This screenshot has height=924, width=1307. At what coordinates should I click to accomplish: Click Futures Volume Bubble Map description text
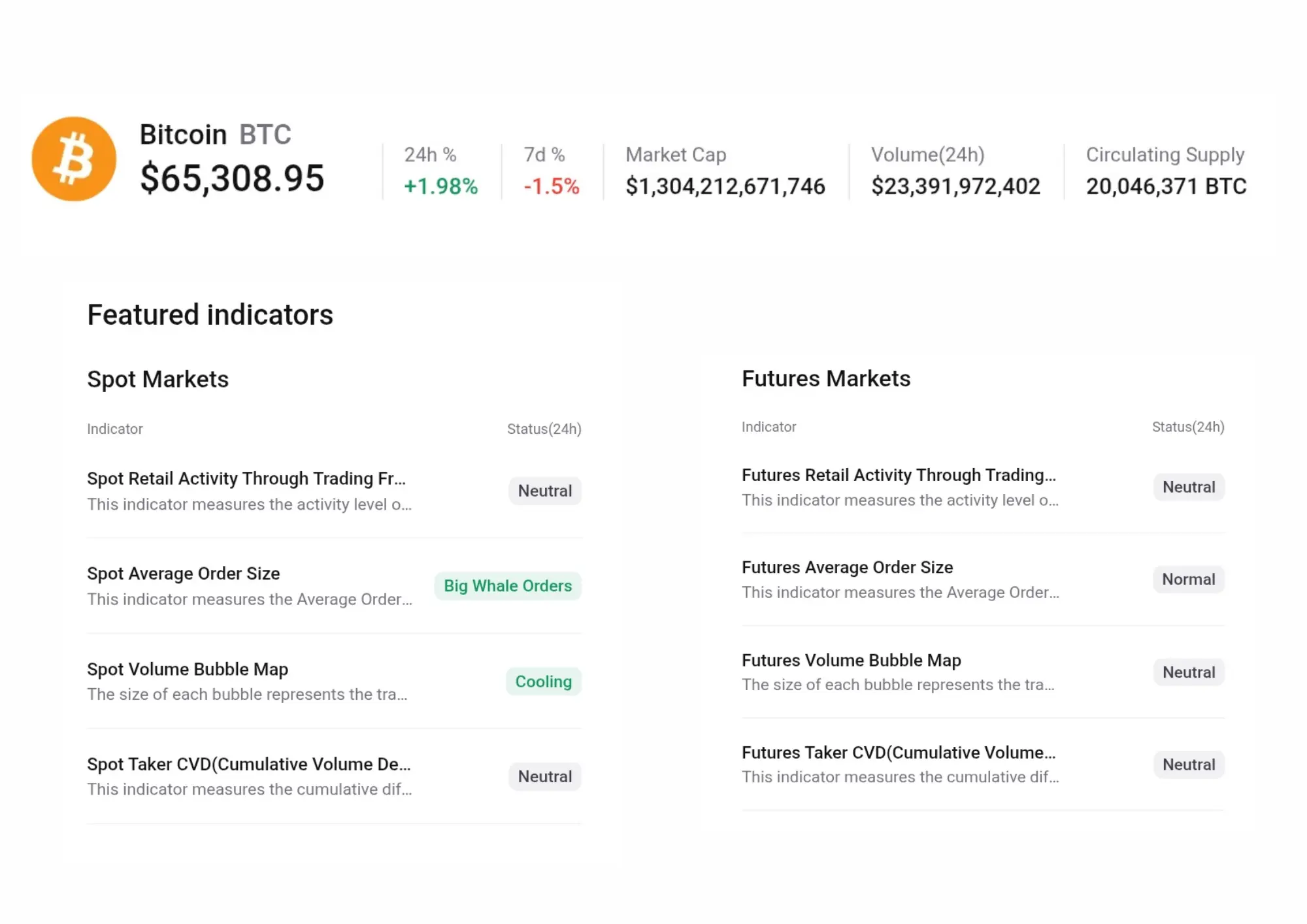pos(898,685)
